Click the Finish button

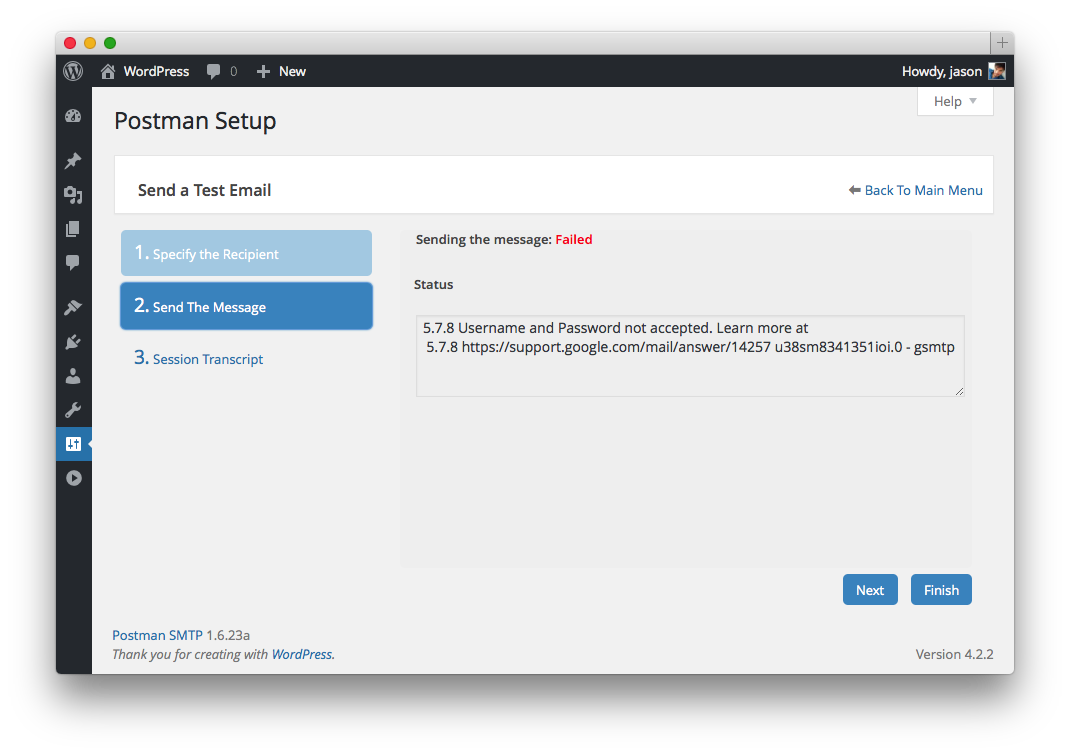pos(941,590)
